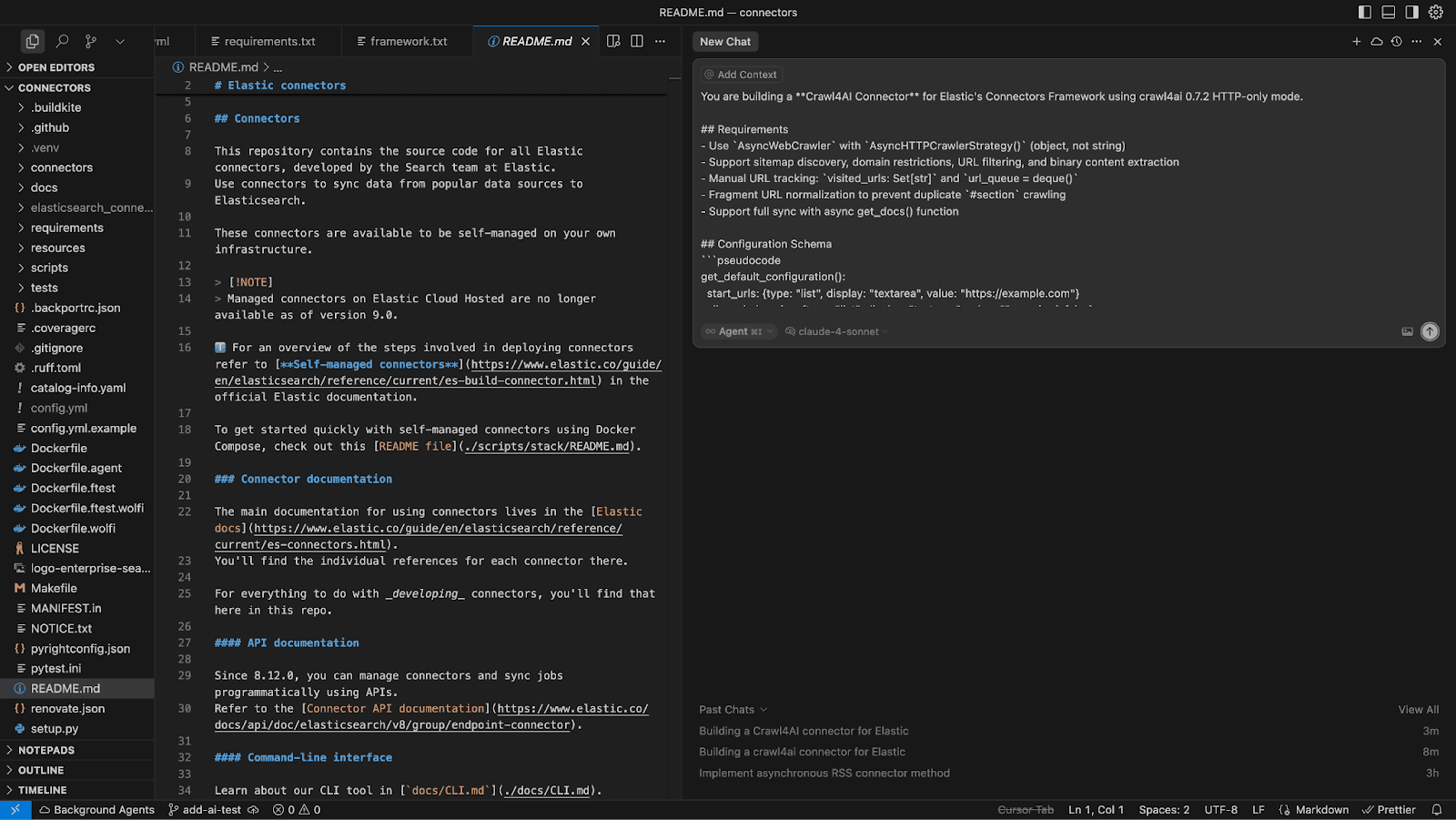
Task: Open the settings gear in title bar
Action: (1436, 12)
